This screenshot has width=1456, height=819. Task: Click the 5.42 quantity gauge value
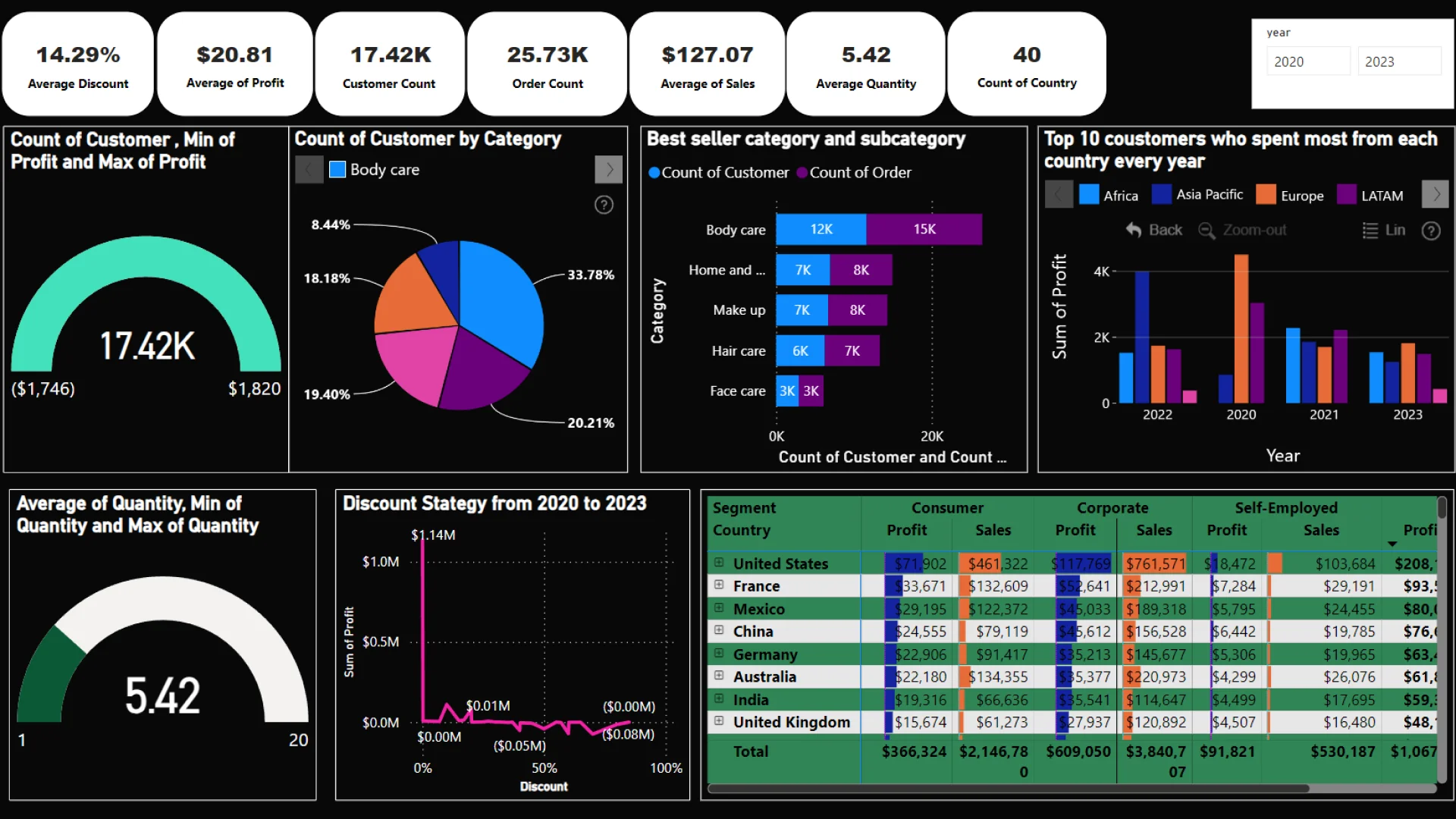pyautogui.click(x=162, y=695)
